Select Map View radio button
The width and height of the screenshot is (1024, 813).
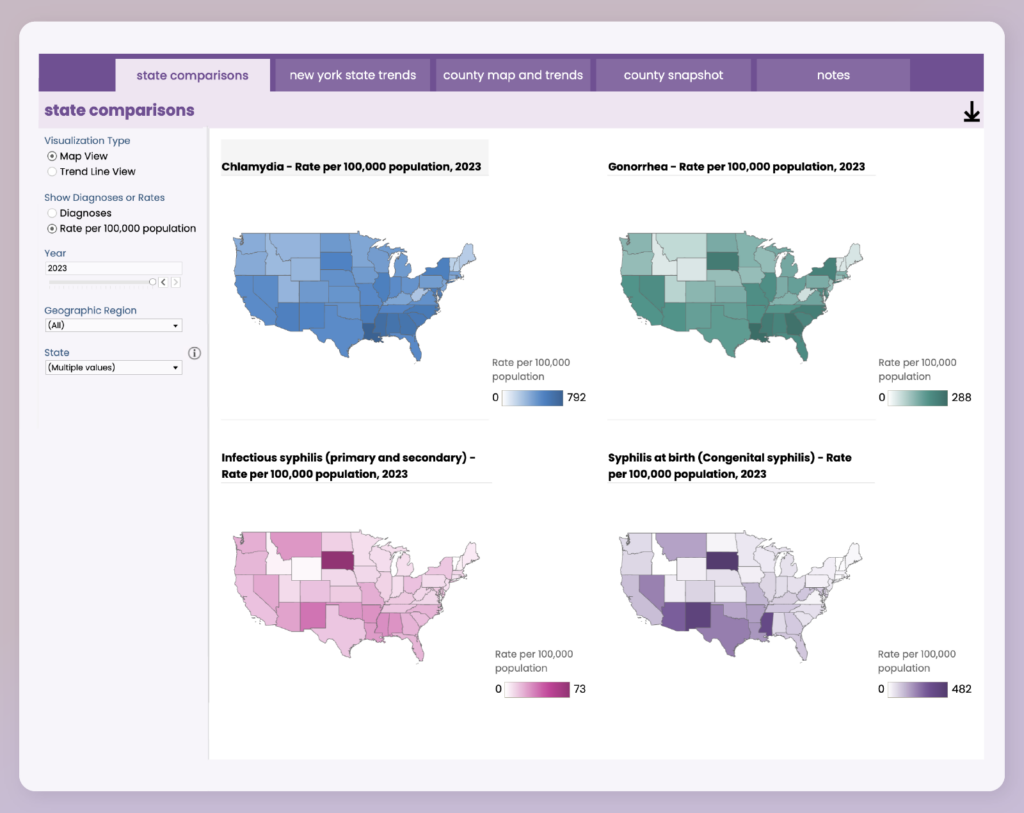point(52,156)
